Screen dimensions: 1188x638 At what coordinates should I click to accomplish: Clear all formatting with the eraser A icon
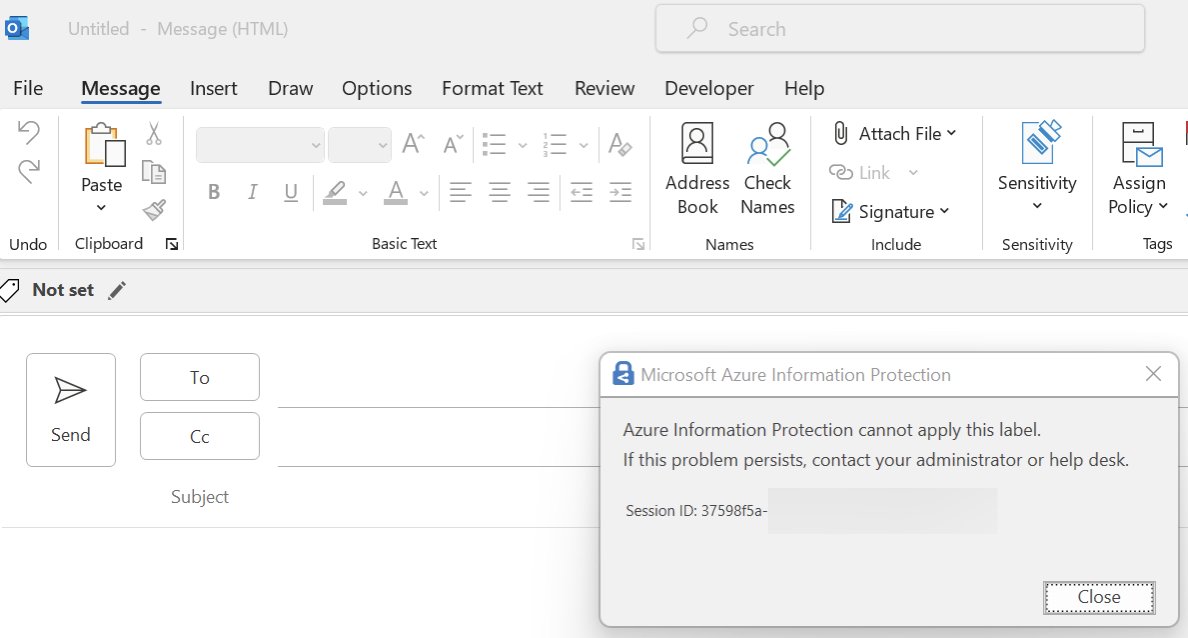[x=620, y=144]
